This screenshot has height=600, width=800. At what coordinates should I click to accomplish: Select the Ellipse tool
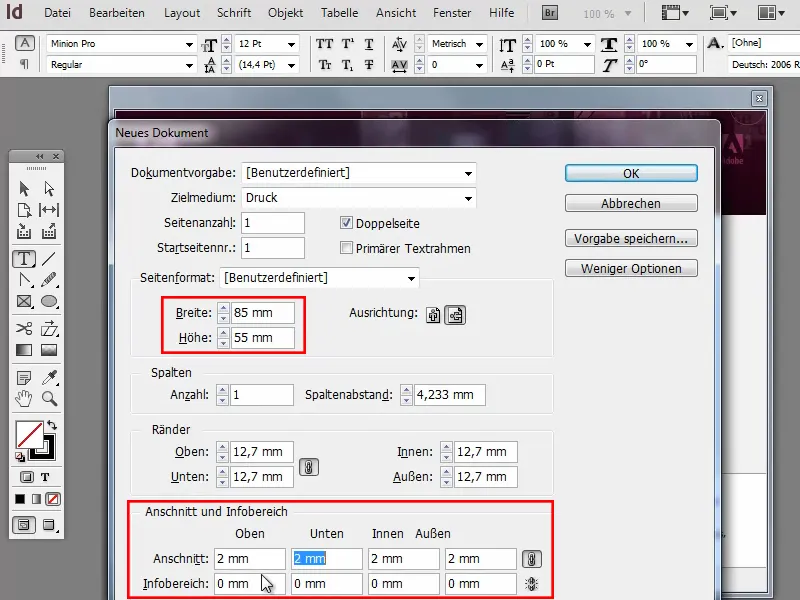[x=49, y=302]
